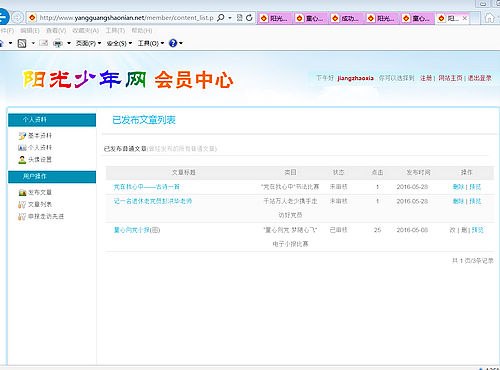Click the compatibility view page icon
Screen dimensions: 500x370
pyautogui.click(x=239, y=18)
